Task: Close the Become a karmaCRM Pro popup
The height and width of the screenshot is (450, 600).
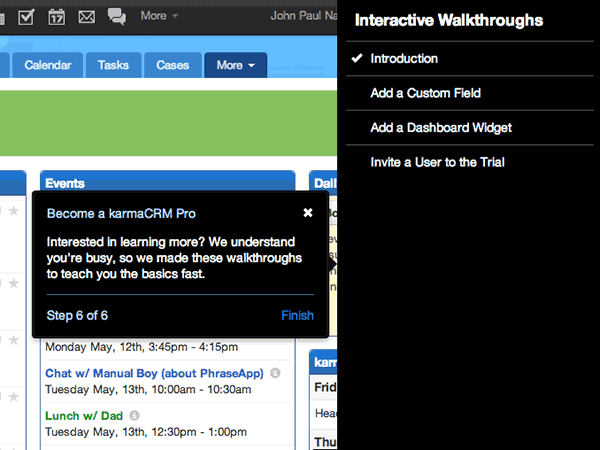Action: (308, 213)
